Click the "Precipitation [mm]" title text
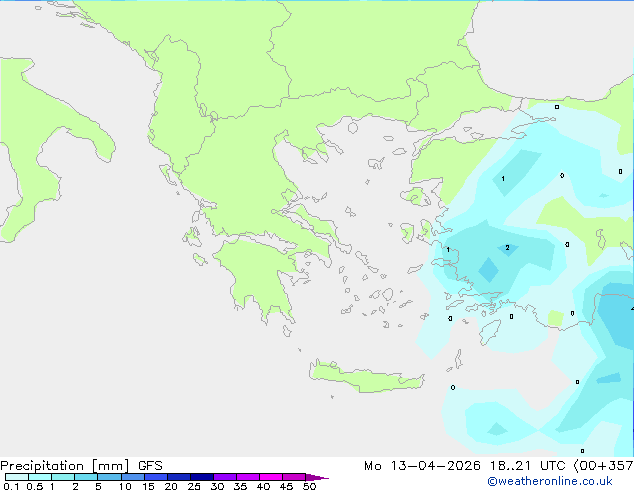The width and height of the screenshot is (634, 490). tap(65, 466)
